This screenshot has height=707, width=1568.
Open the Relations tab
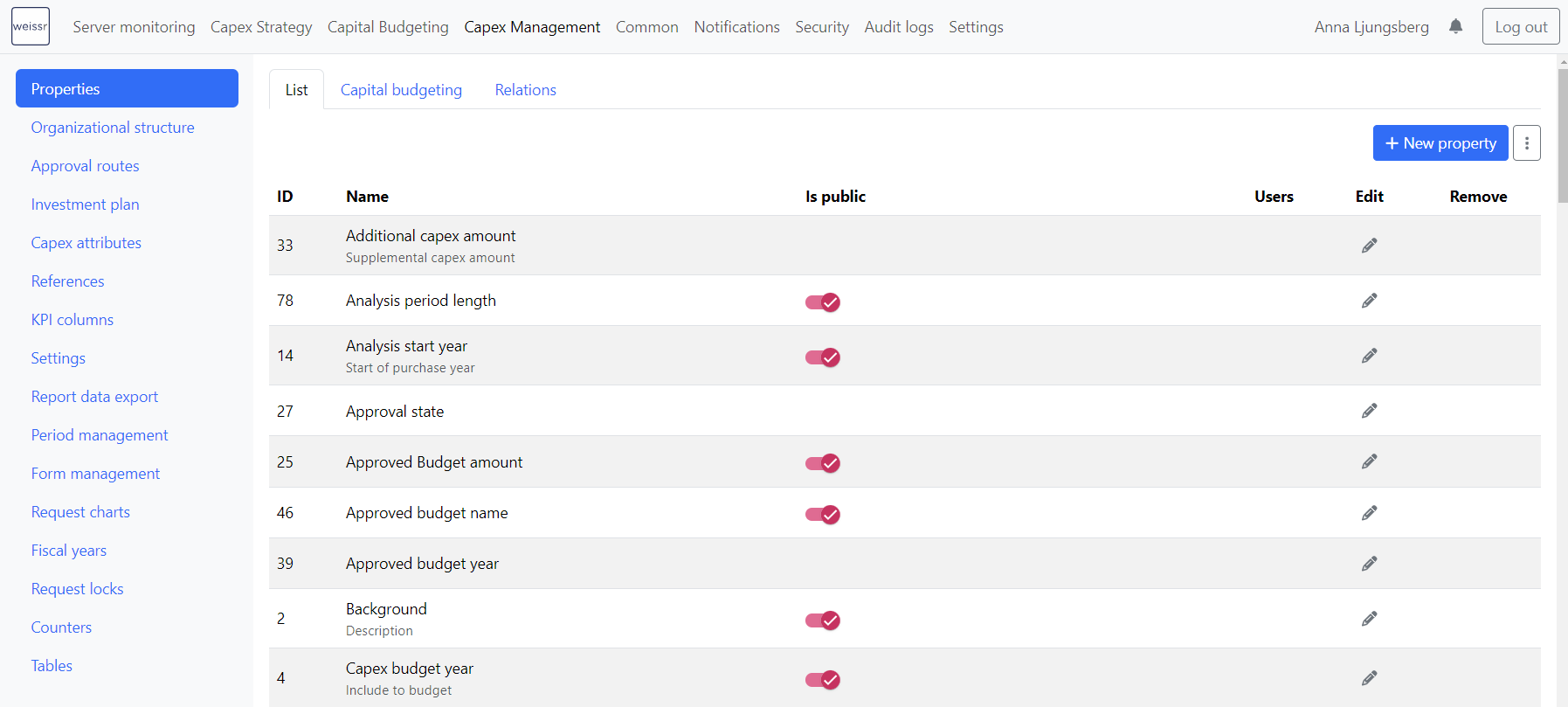[525, 90]
